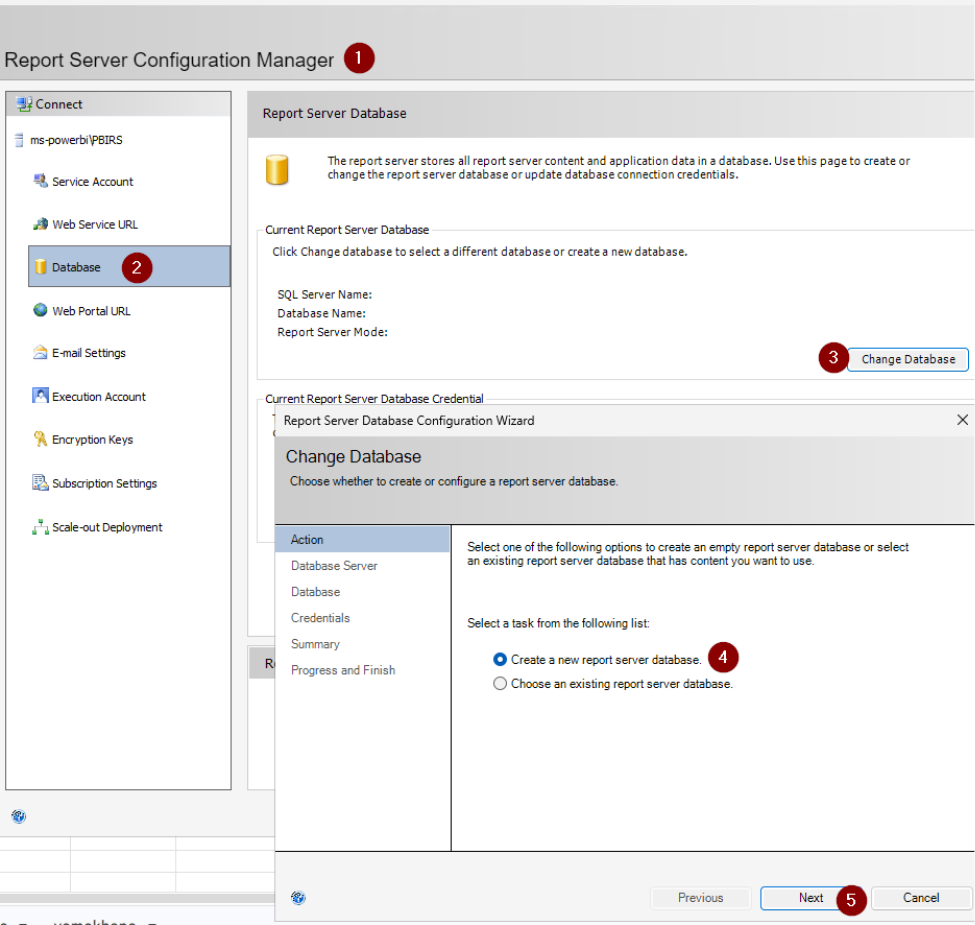Click the Encryption Keys key icon
Image resolution: width=975 pixels, height=925 pixels.
pos(40,439)
